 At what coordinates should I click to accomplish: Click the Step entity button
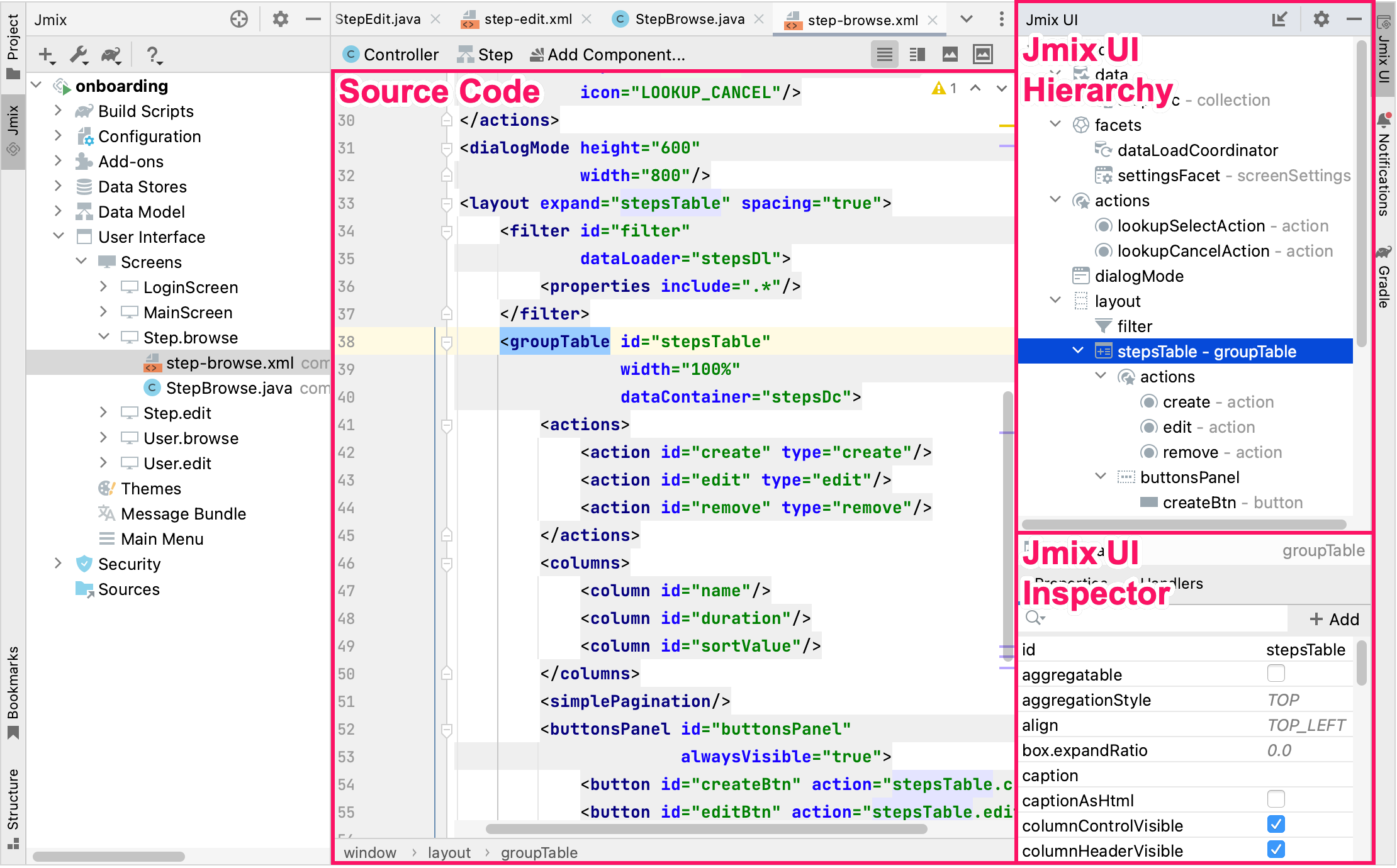(485, 55)
